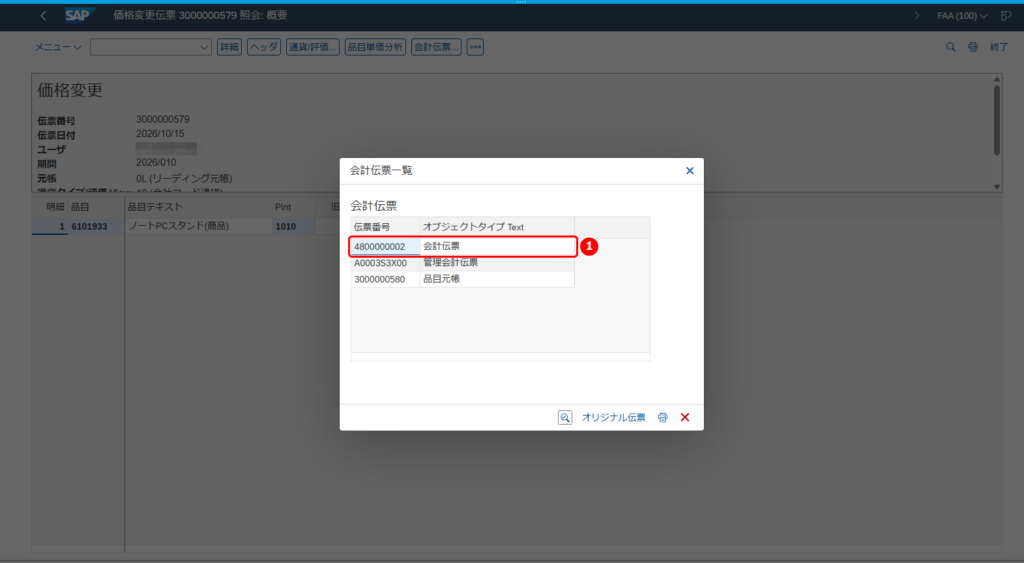The width and height of the screenshot is (1024, 563).
Task: Click the 会計伝票... toolbar button
Action: coord(436,47)
